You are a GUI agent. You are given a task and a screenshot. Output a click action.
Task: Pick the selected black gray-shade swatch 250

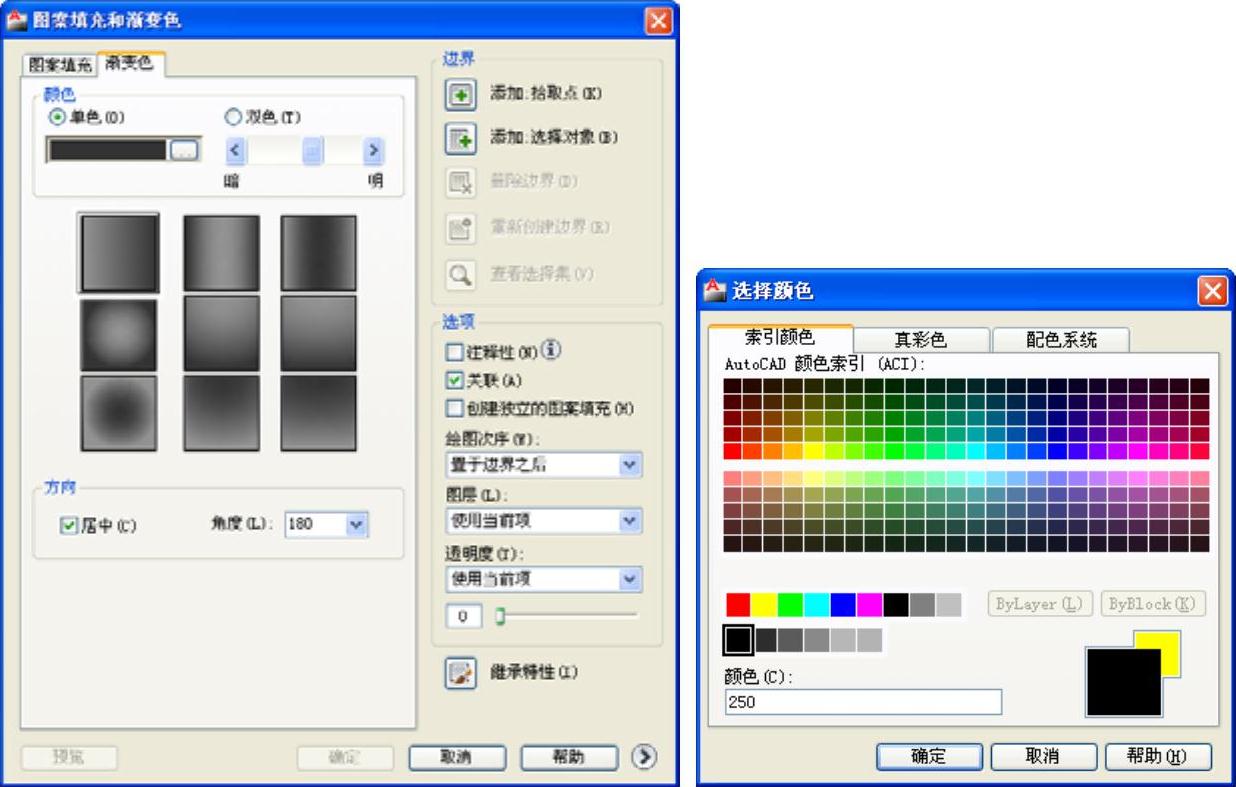738,639
